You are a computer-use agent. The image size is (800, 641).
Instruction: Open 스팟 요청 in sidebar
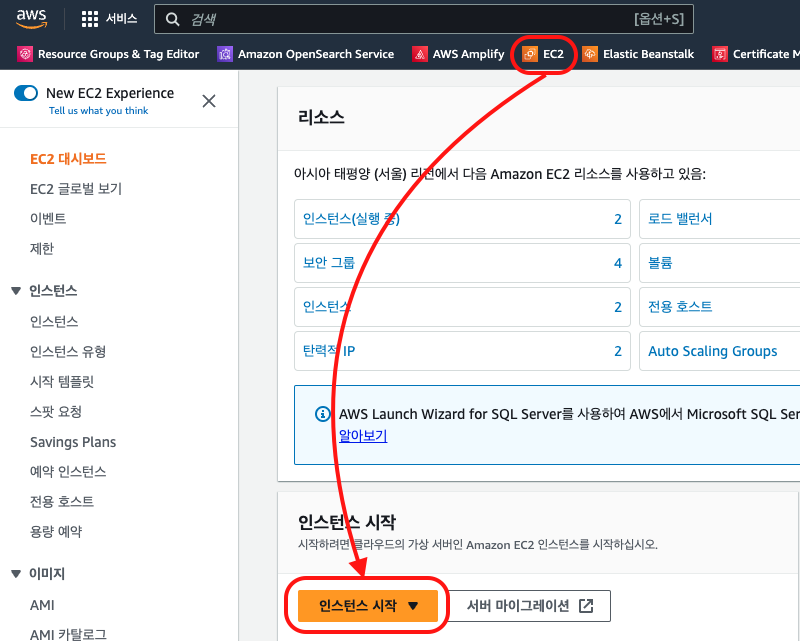coord(56,412)
